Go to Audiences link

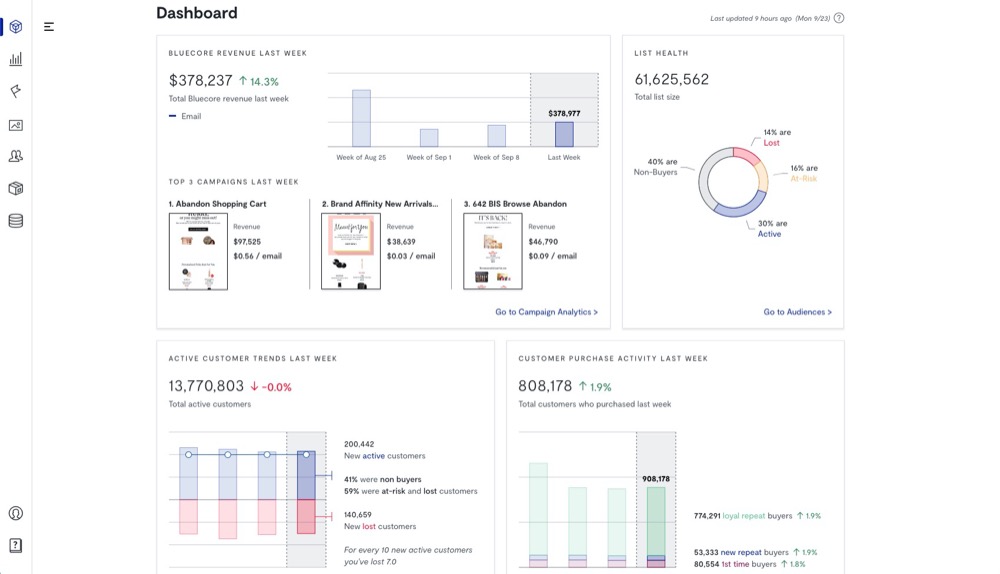(797, 312)
